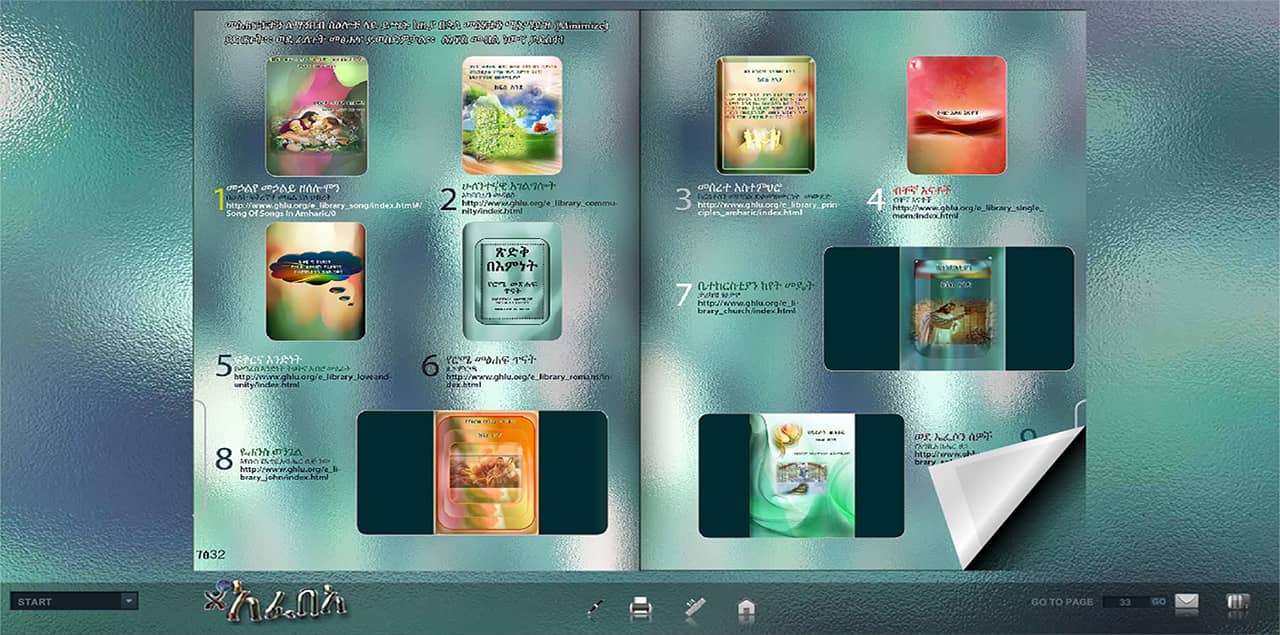Image resolution: width=1280 pixels, height=635 pixels.
Task: Open book 4 cover with red background
Action: pos(957,115)
